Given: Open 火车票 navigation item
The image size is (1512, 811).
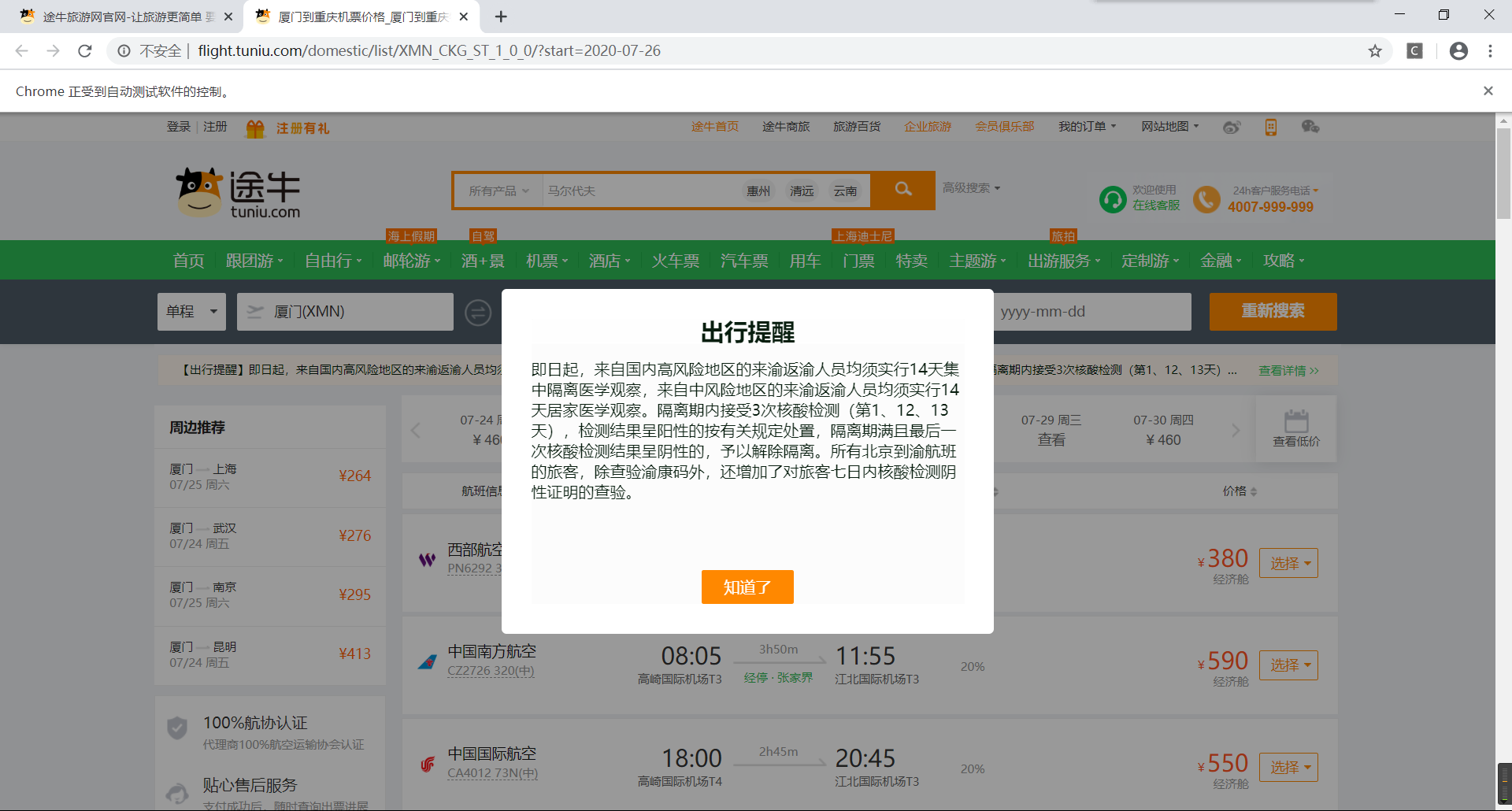Looking at the screenshot, I should pyautogui.click(x=676, y=261).
